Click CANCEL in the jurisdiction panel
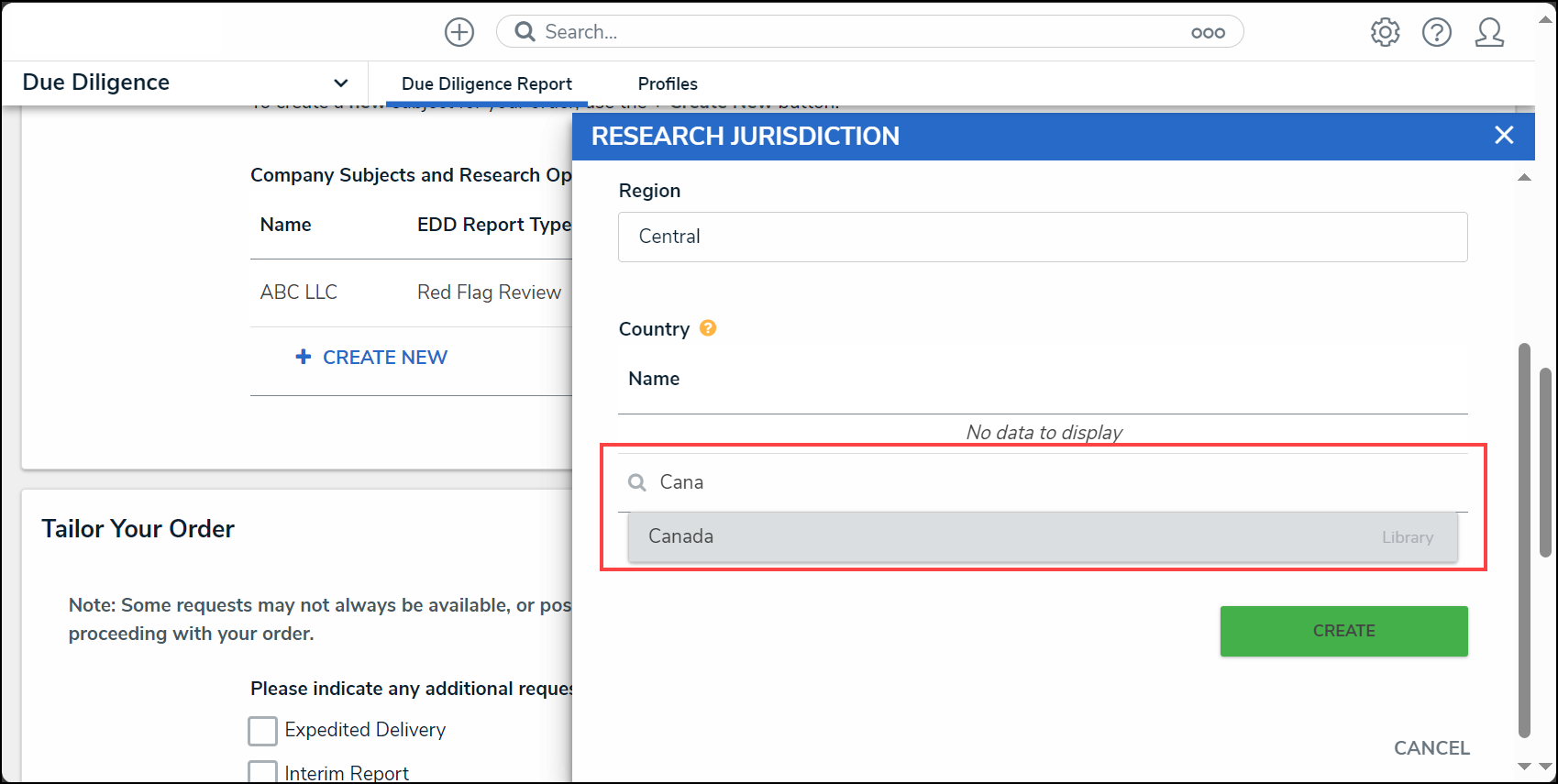The height and width of the screenshot is (784, 1558). pos(1431,748)
